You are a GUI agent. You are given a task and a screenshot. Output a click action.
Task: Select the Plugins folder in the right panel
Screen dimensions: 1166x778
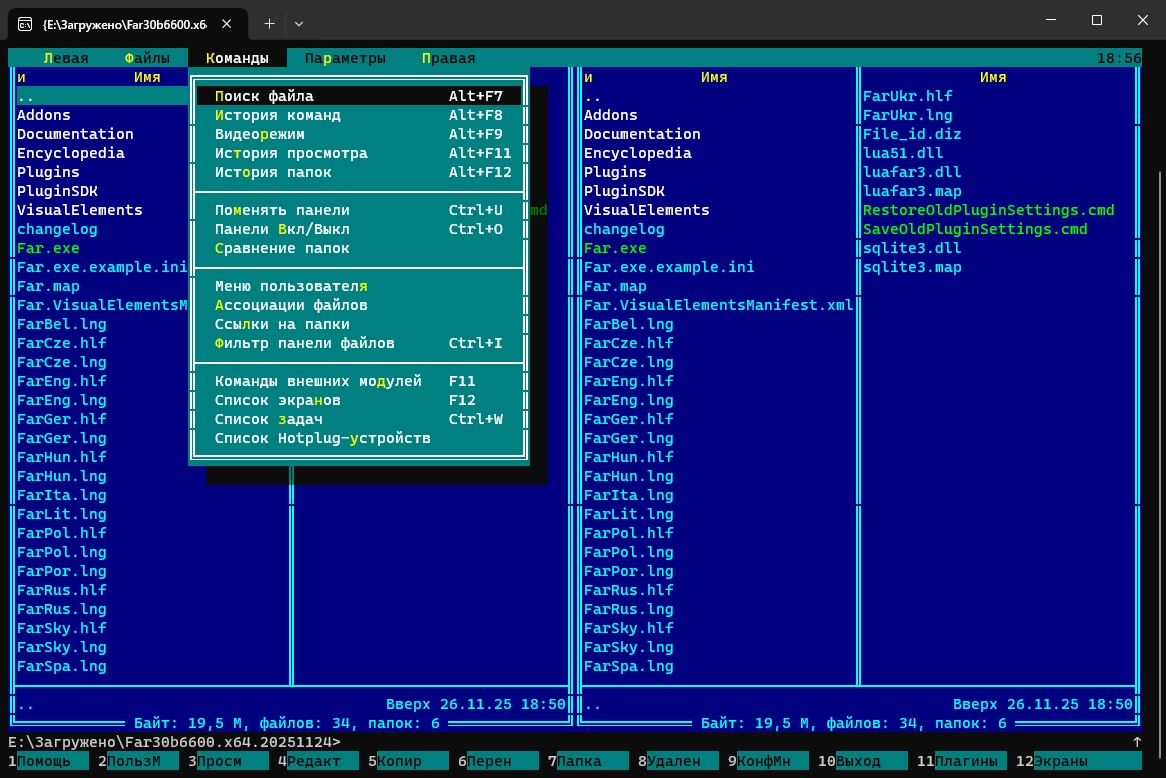click(x=615, y=172)
